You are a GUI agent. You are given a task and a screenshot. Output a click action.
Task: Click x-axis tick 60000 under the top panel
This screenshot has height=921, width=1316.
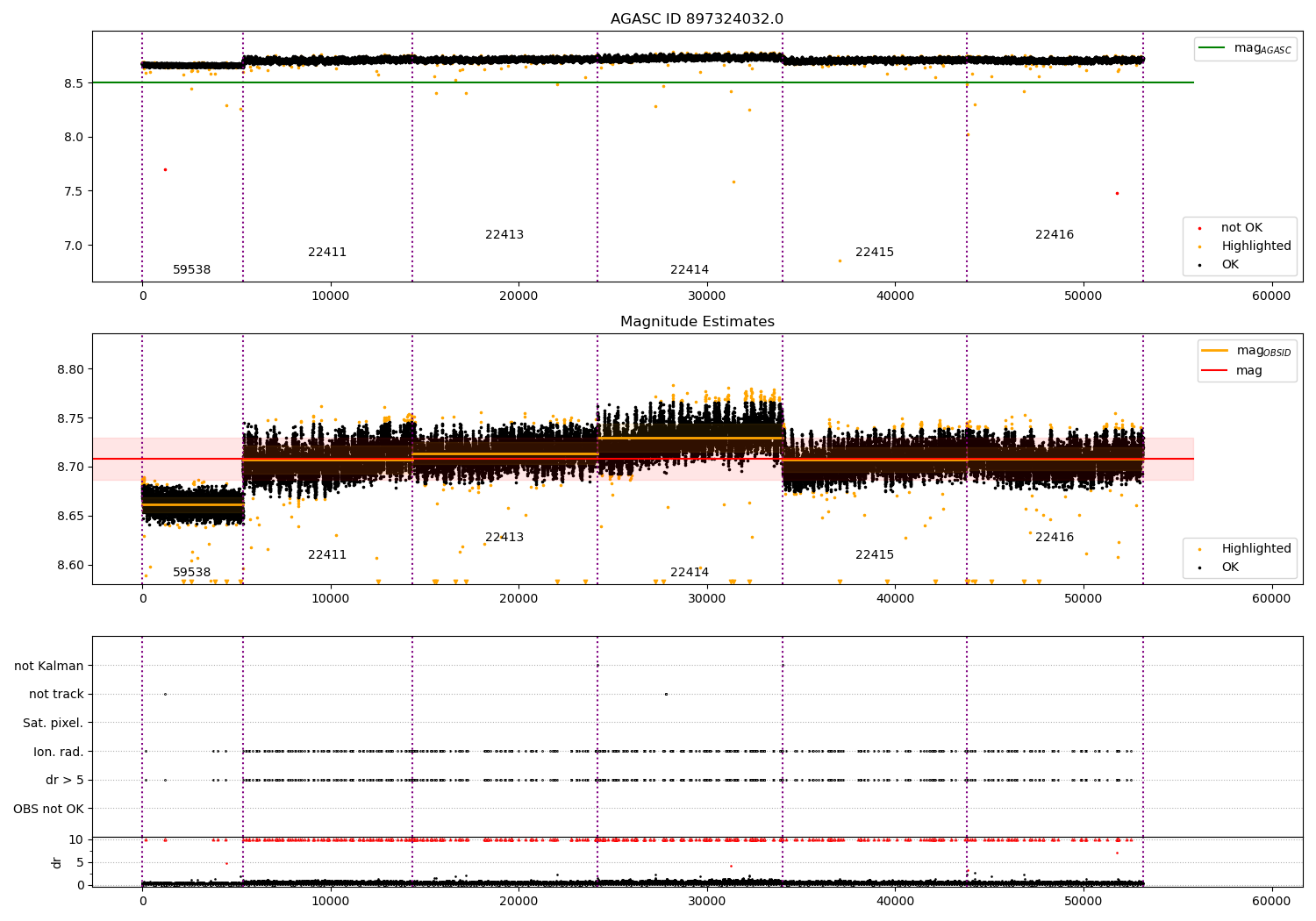coord(1271,296)
